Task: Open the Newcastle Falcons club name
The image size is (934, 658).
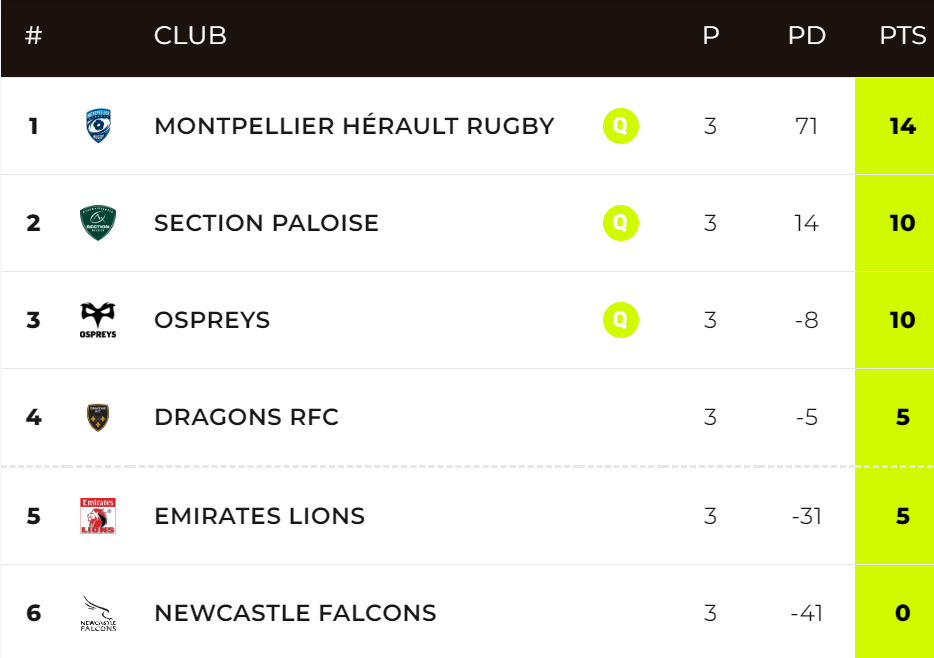Action: [x=295, y=613]
